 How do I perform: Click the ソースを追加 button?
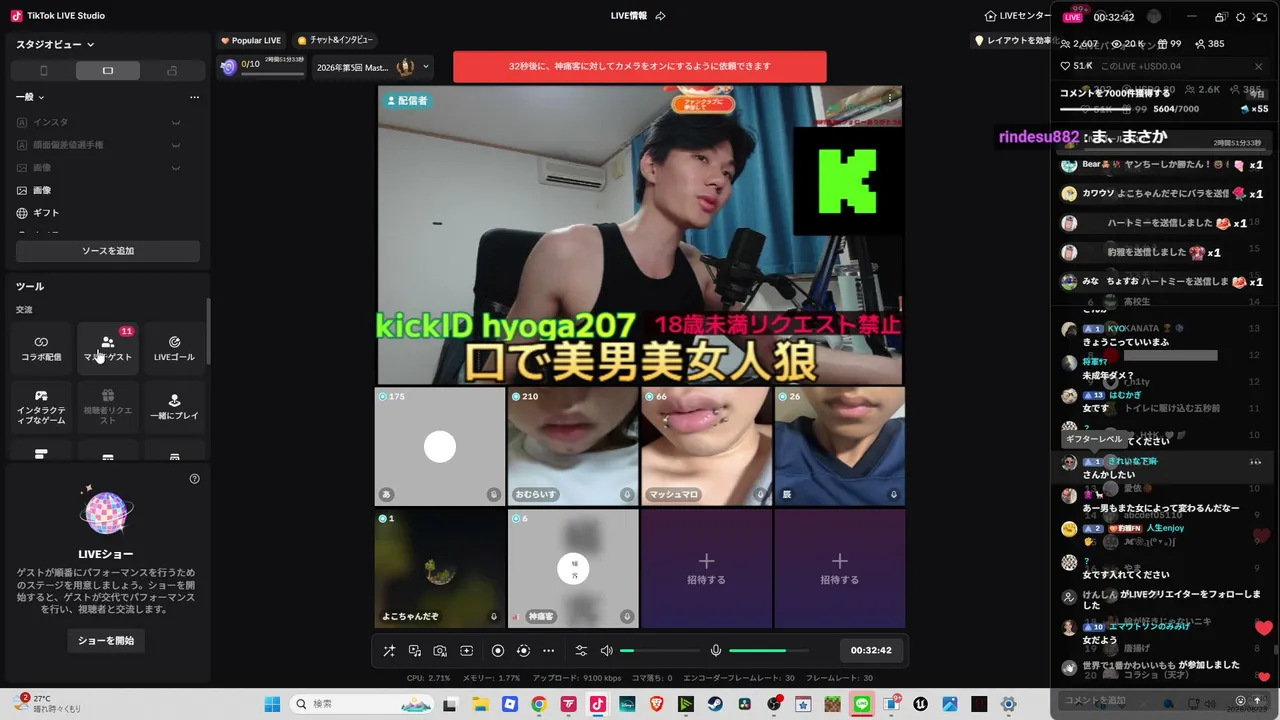(x=107, y=251)
